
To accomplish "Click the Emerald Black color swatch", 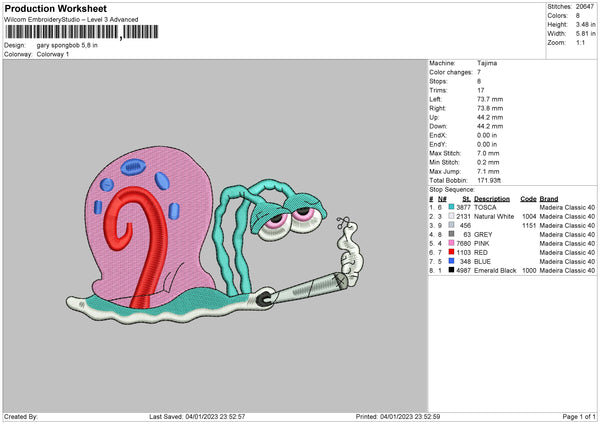I will (x=452, y=270).
